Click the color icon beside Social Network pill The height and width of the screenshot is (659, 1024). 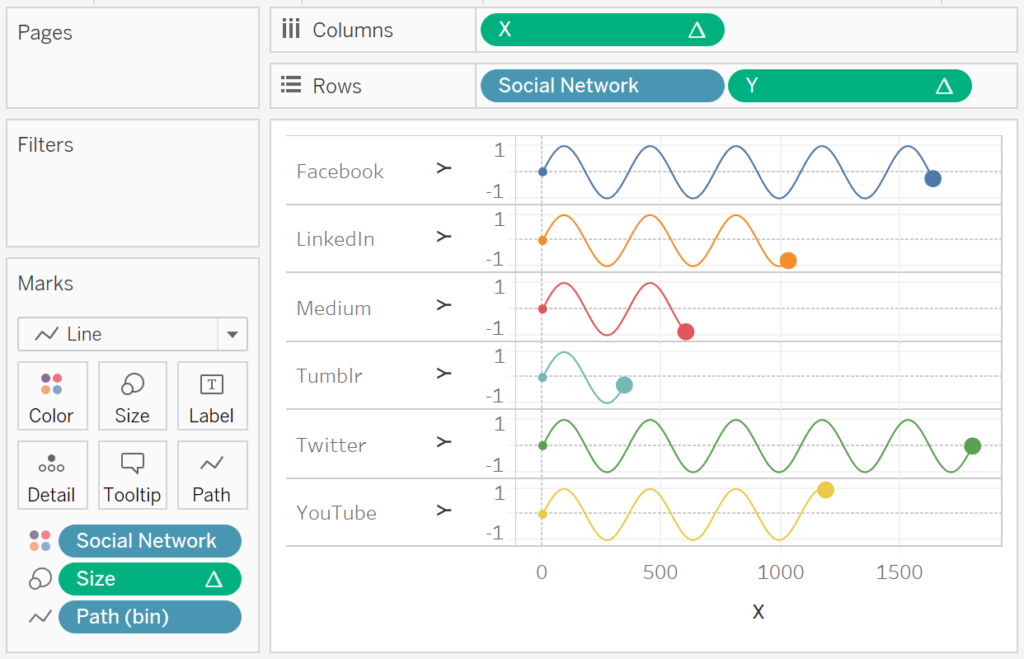(x=40, y=541)
